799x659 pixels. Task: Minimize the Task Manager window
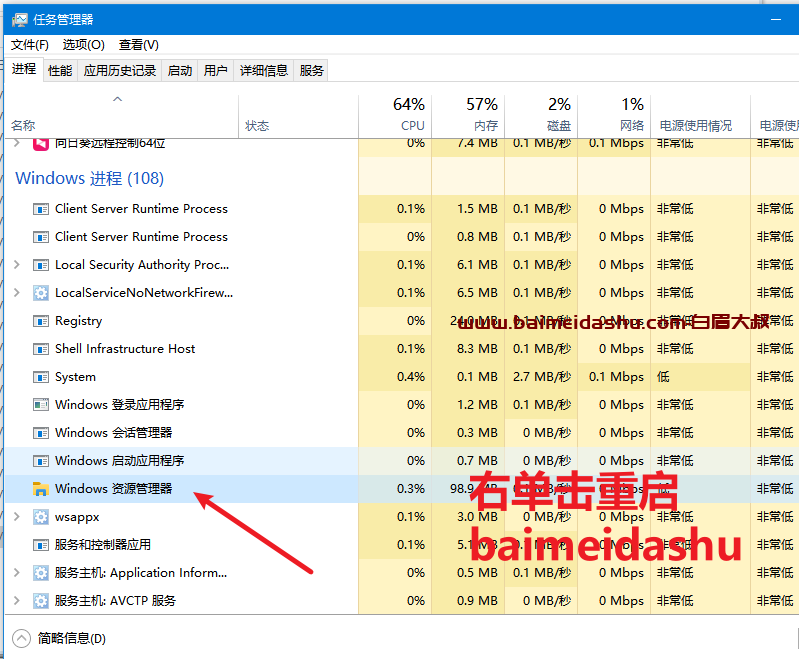[x=776, y=20]
